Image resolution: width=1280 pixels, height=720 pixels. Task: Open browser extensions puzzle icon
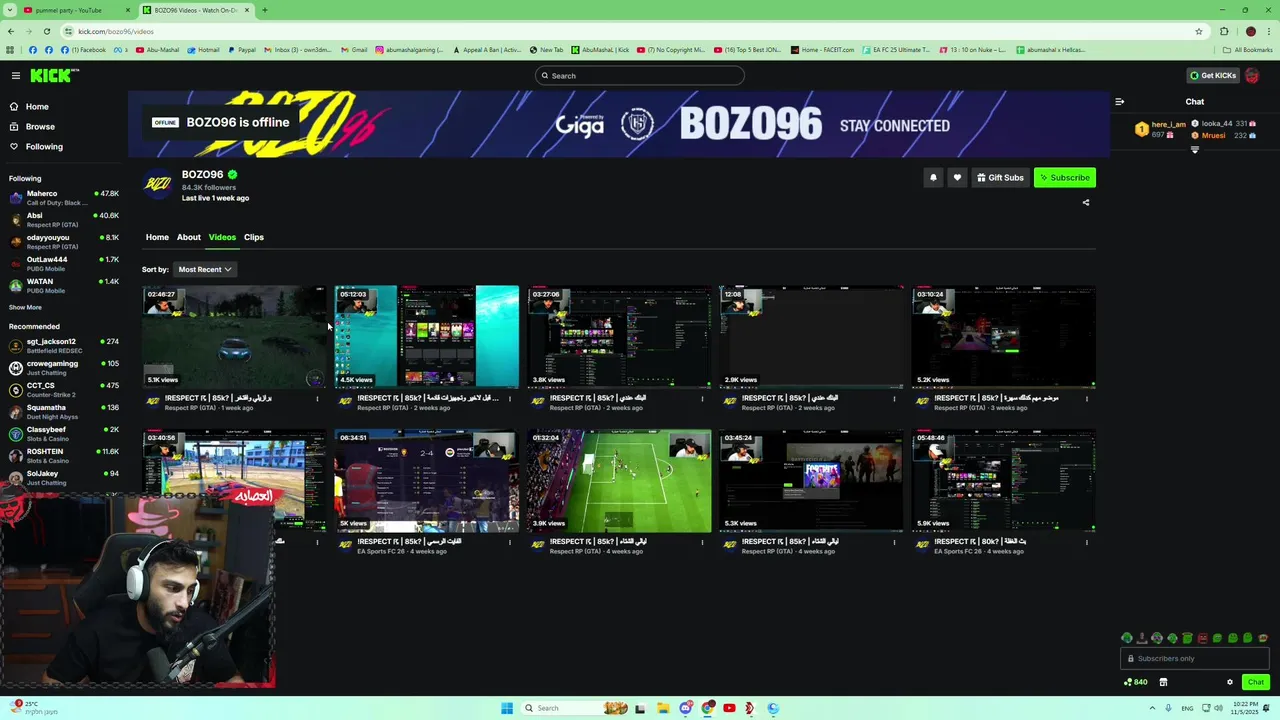coord(1224,31)
